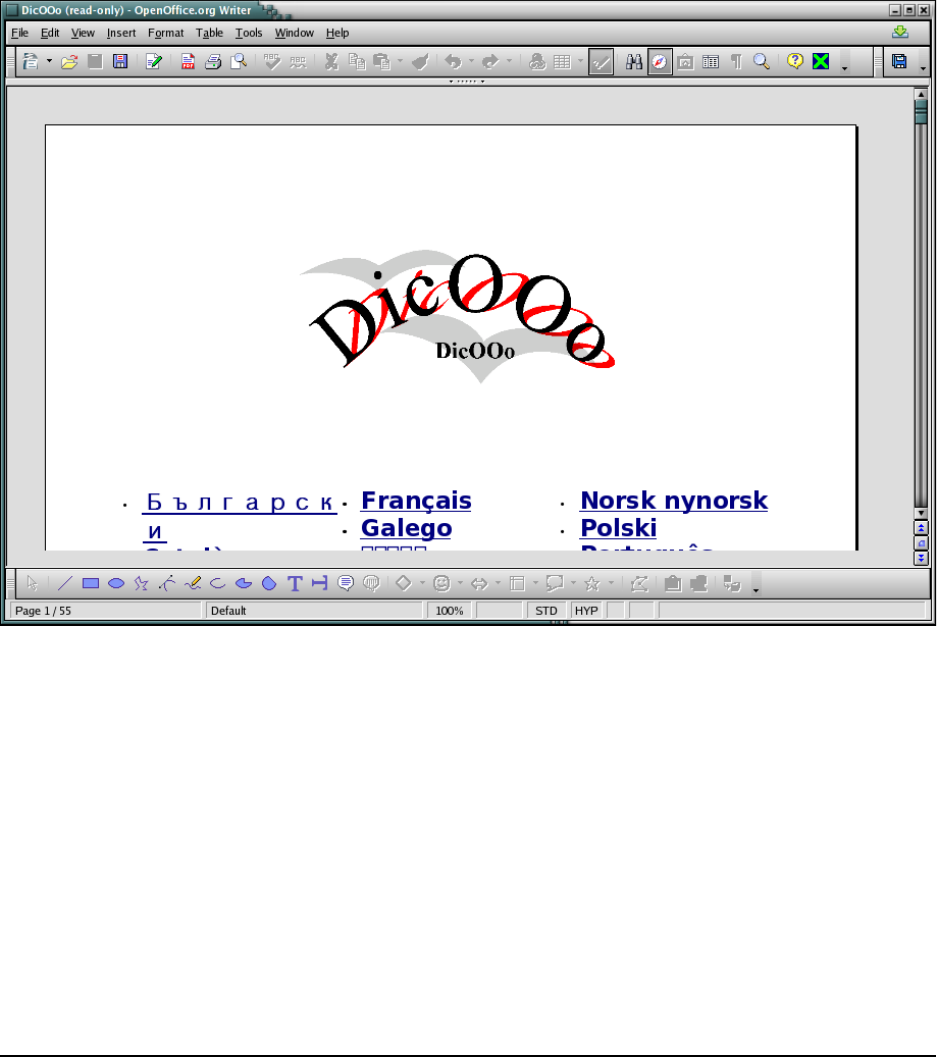Screen dimensions: 937x1057
Task: Click the Save icon on right toolbar
Action: [x=899, y=62]
